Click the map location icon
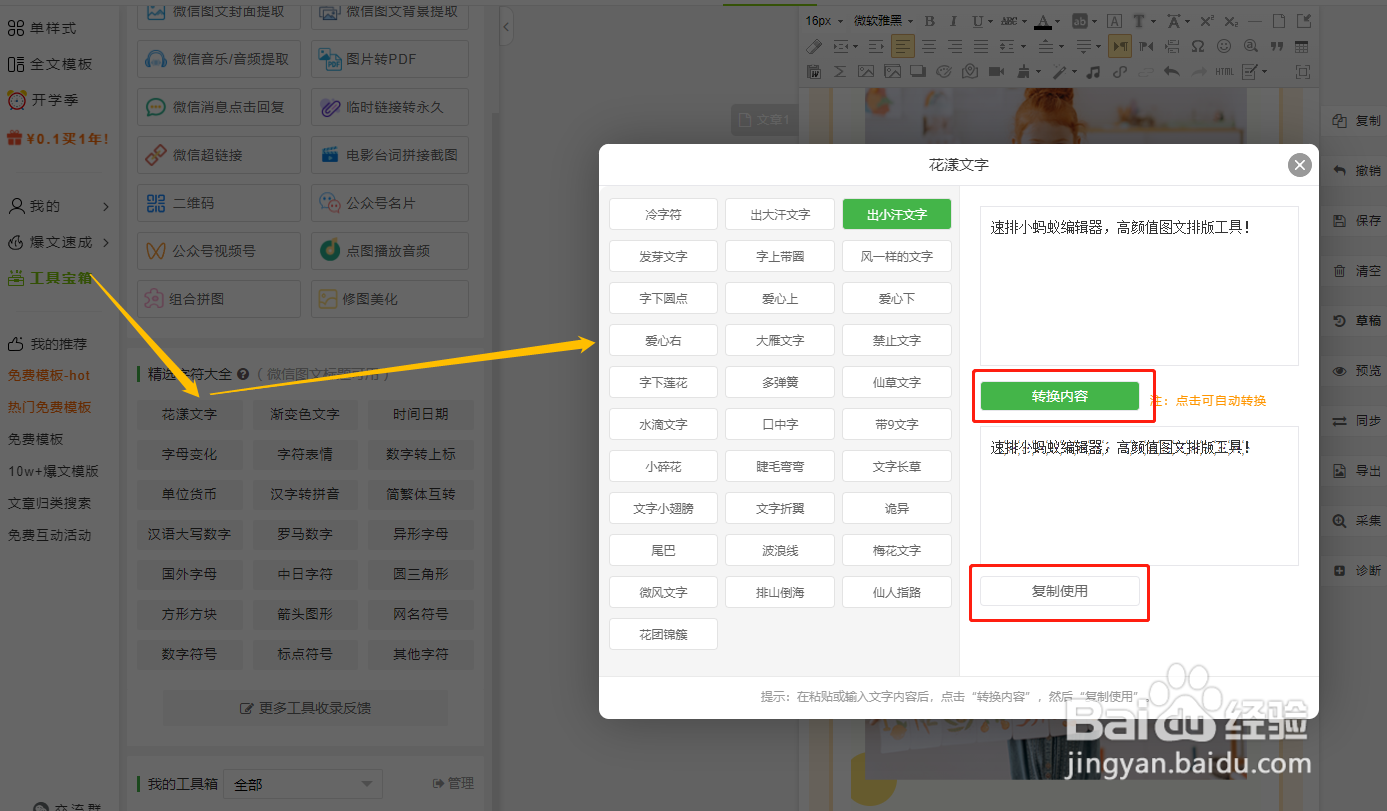1387x811 pixels. (x=970, y=72)
